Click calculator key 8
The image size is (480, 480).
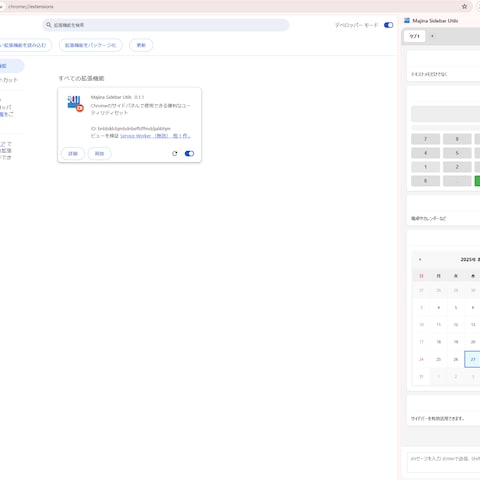pos(457,139)
